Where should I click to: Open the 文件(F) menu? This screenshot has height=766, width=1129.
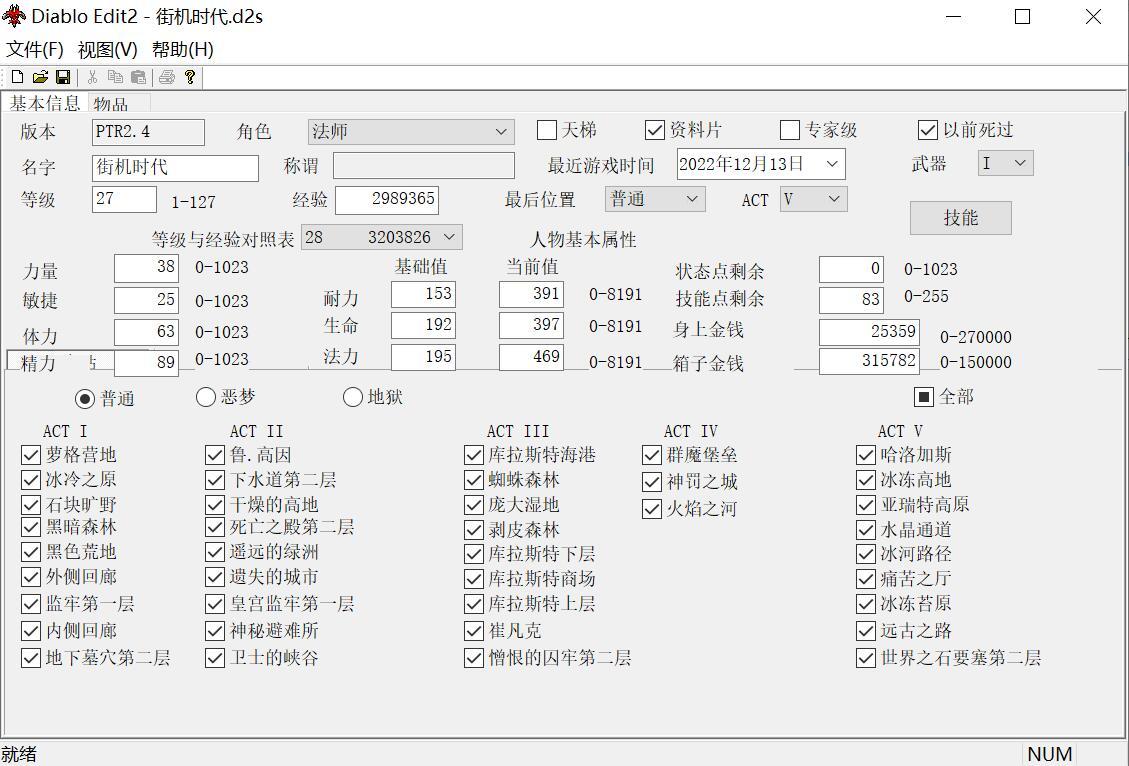(x=35, y=50)
